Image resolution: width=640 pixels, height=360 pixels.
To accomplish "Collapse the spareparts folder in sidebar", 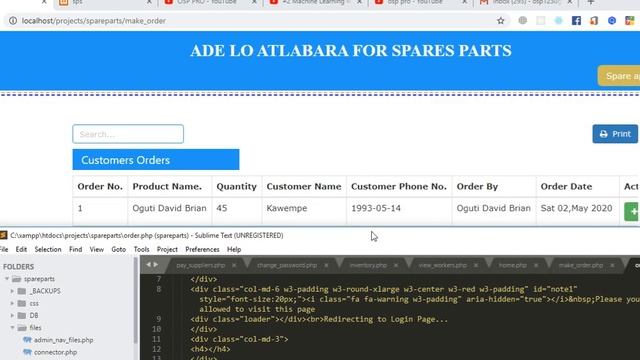I will tap(7, 279).
